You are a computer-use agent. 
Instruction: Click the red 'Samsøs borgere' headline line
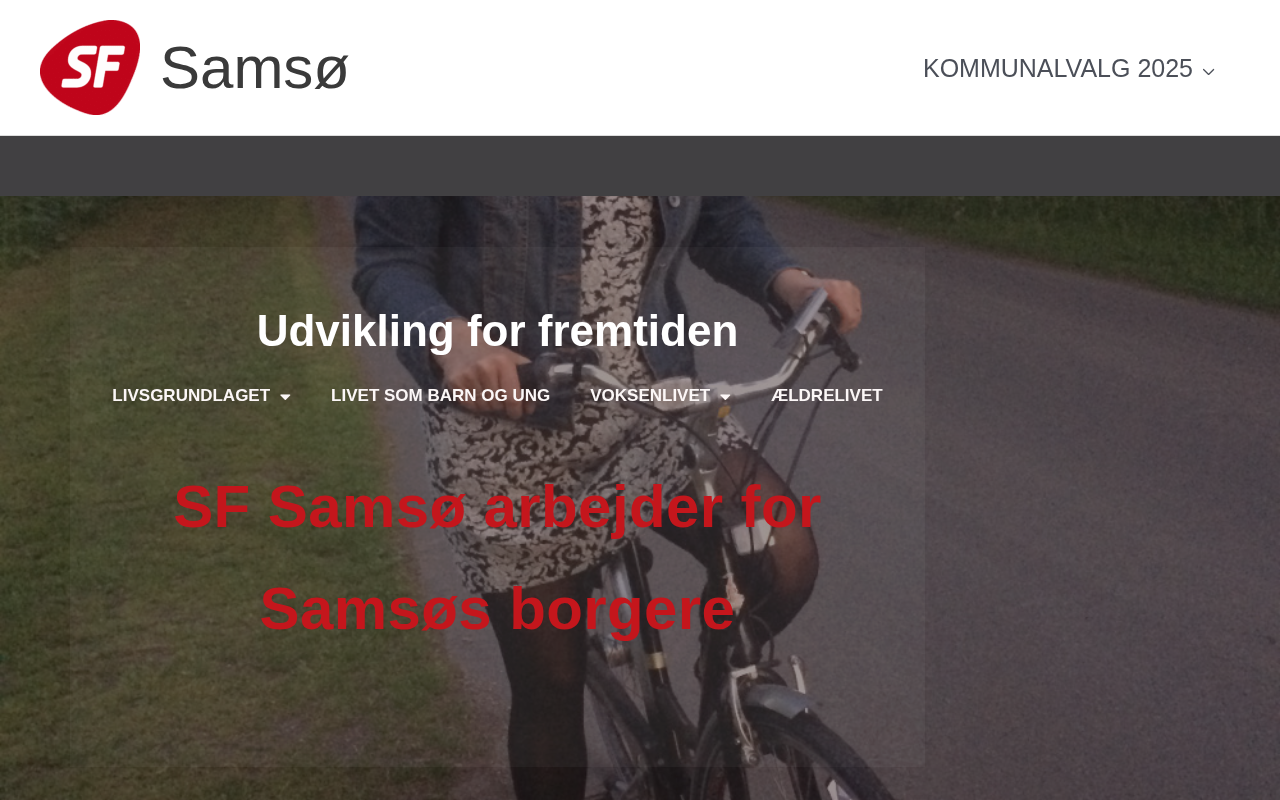click(497, 608)
